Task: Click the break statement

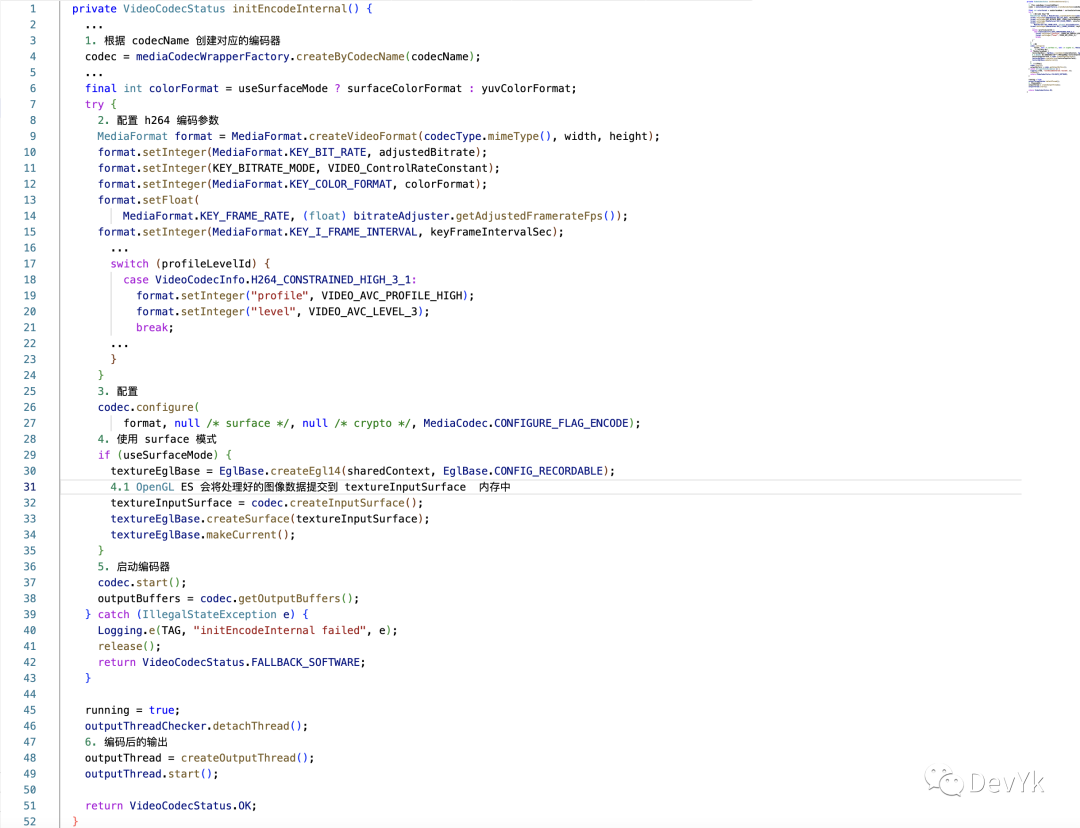Action: point(153,327)
